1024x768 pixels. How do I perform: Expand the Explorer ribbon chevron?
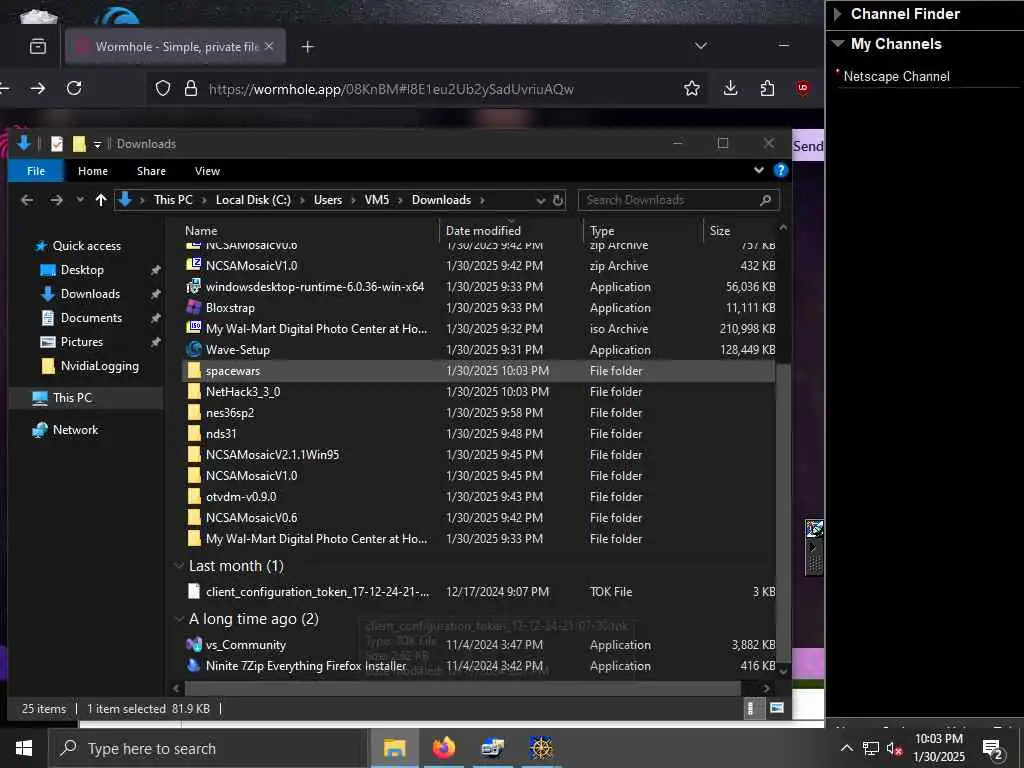[x=759, y=170]
